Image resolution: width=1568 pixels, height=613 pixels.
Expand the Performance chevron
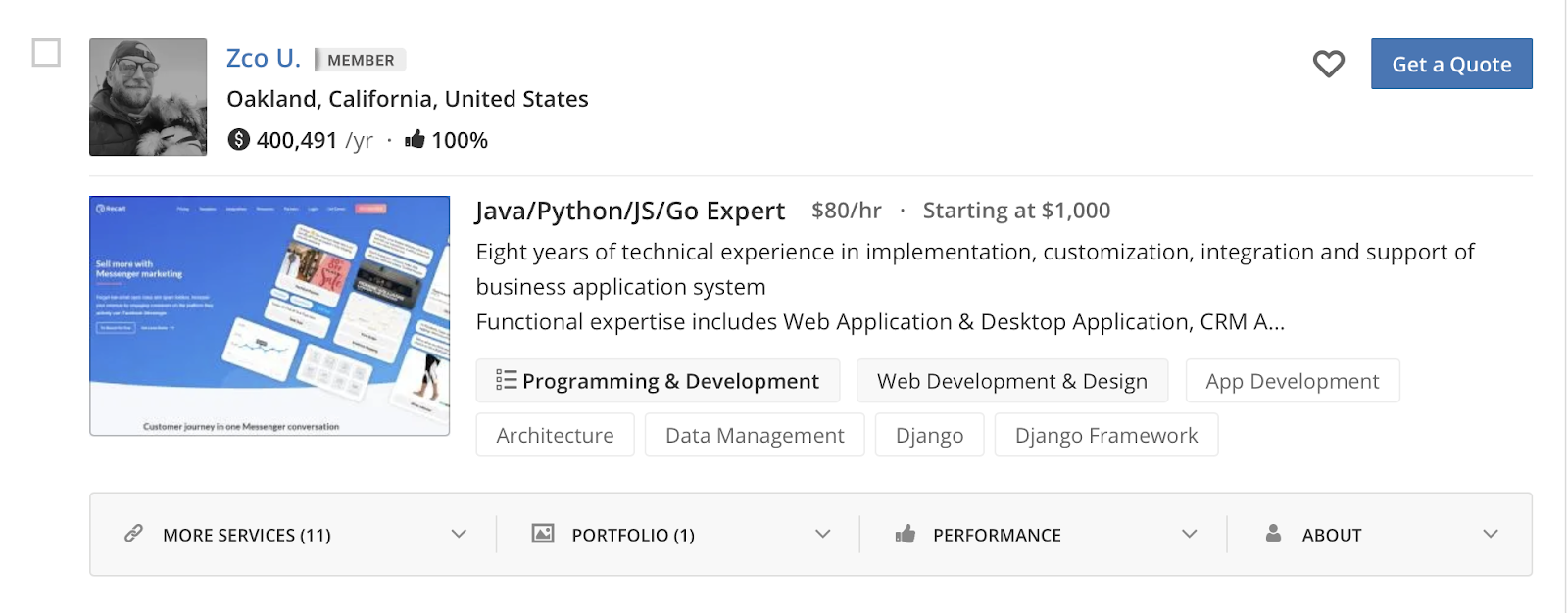(x=1189, y=534)
